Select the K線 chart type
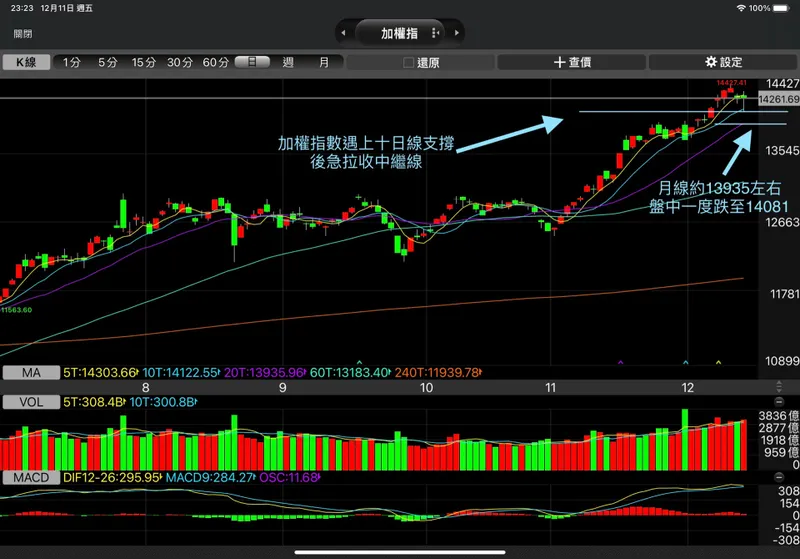Screen dimensions: 800x559 click(27, 62)
